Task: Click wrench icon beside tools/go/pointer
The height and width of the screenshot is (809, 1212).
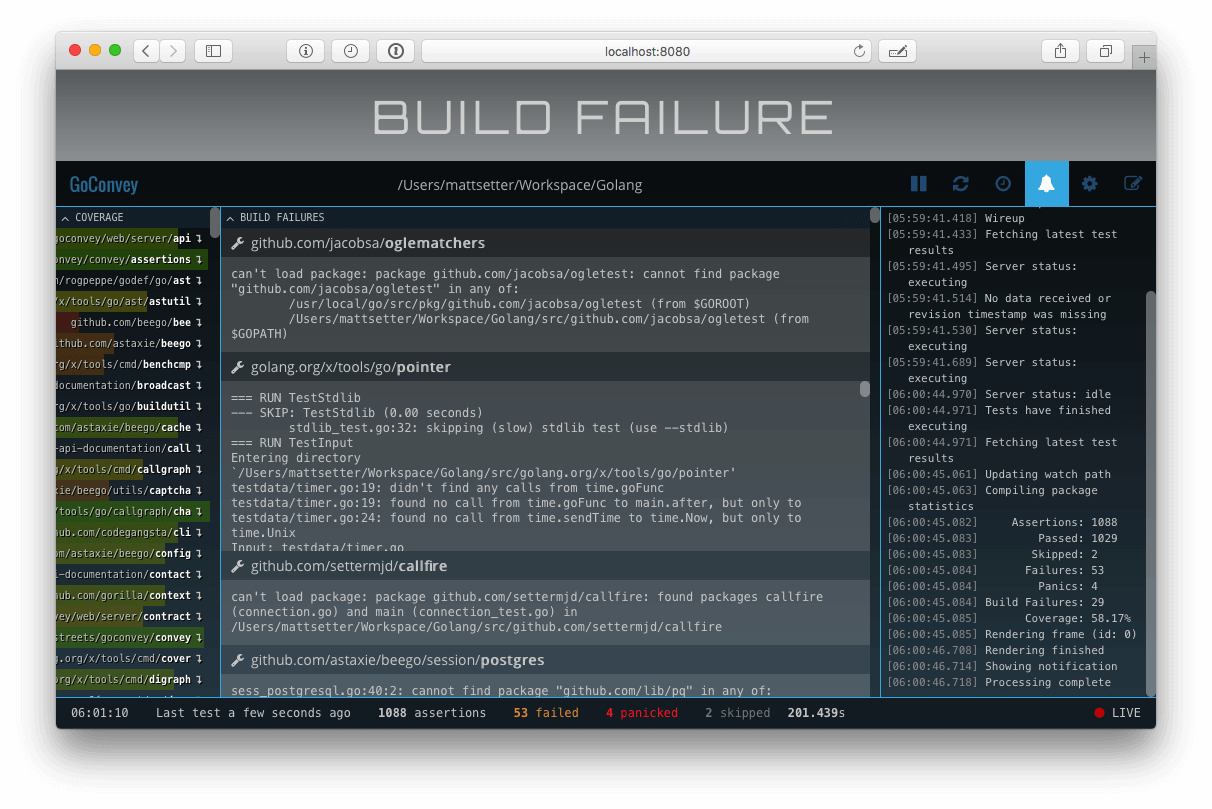Action: 238,367
